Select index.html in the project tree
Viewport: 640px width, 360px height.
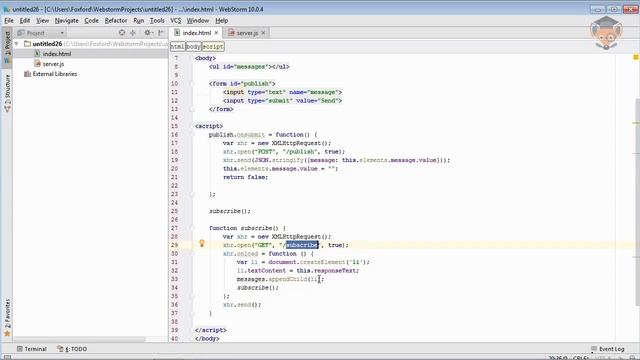click(57, 54)
